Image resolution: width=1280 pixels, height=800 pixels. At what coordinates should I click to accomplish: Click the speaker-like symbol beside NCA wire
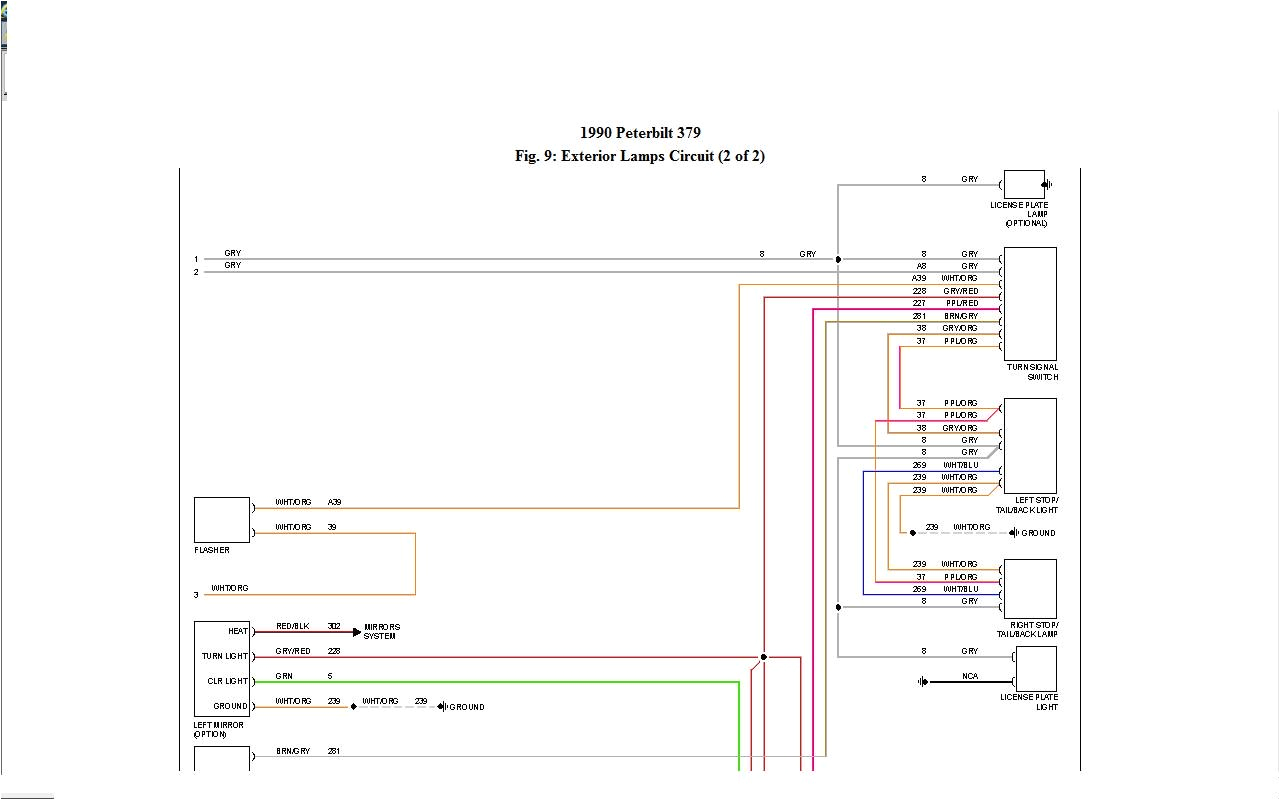point(923,681)
